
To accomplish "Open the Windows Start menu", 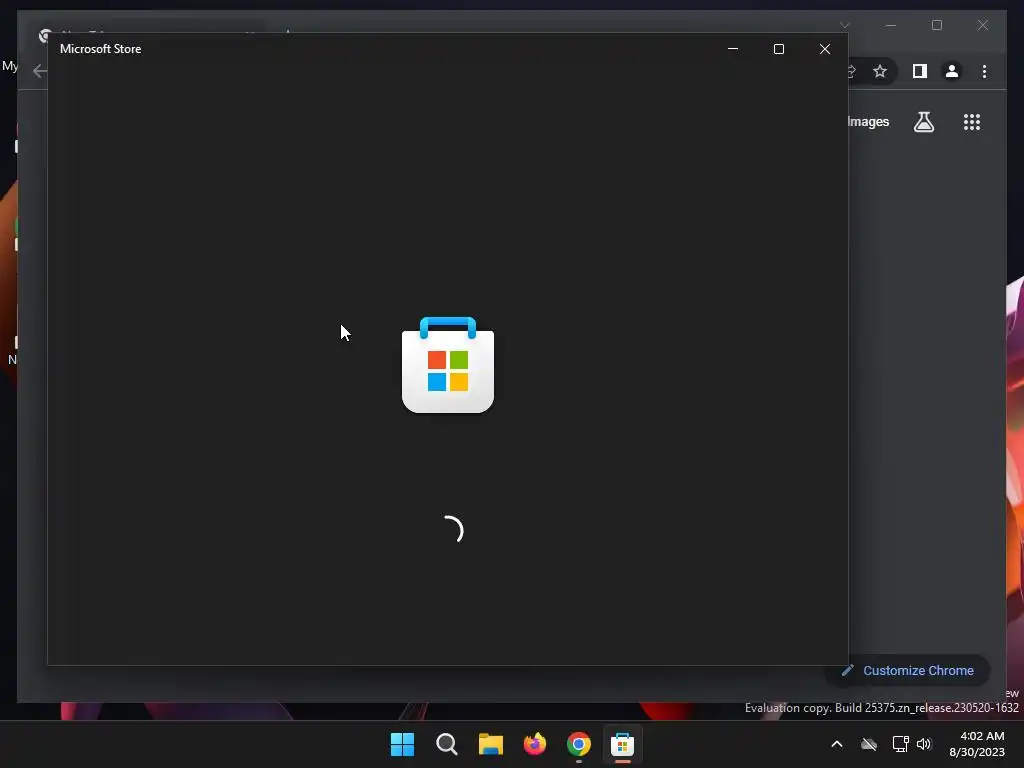I will [402, 744].
